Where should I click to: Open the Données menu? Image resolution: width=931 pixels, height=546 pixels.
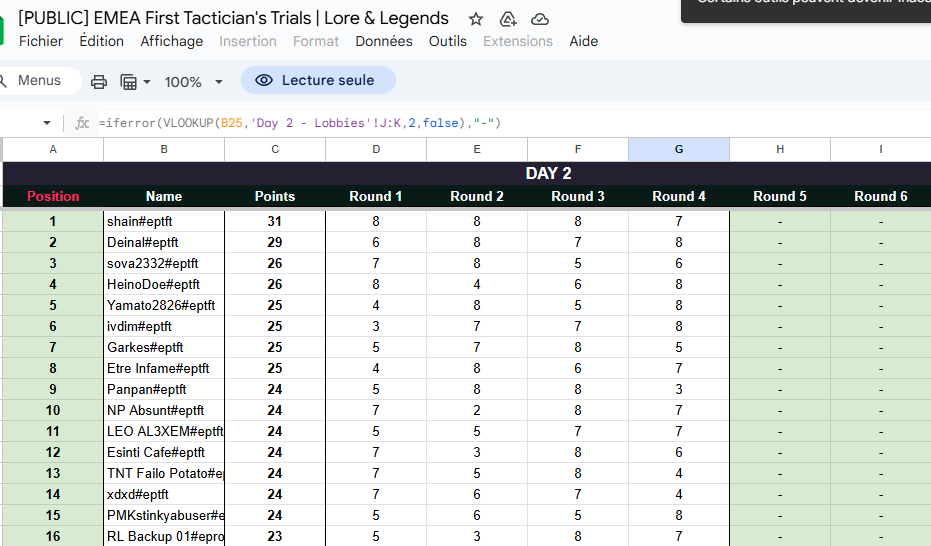(x=384, y=41)
